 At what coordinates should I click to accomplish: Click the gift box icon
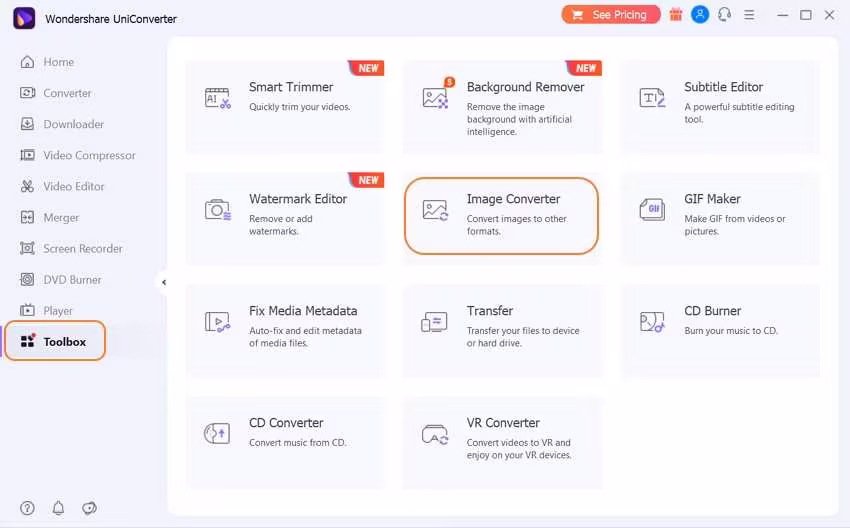point(675,15)
